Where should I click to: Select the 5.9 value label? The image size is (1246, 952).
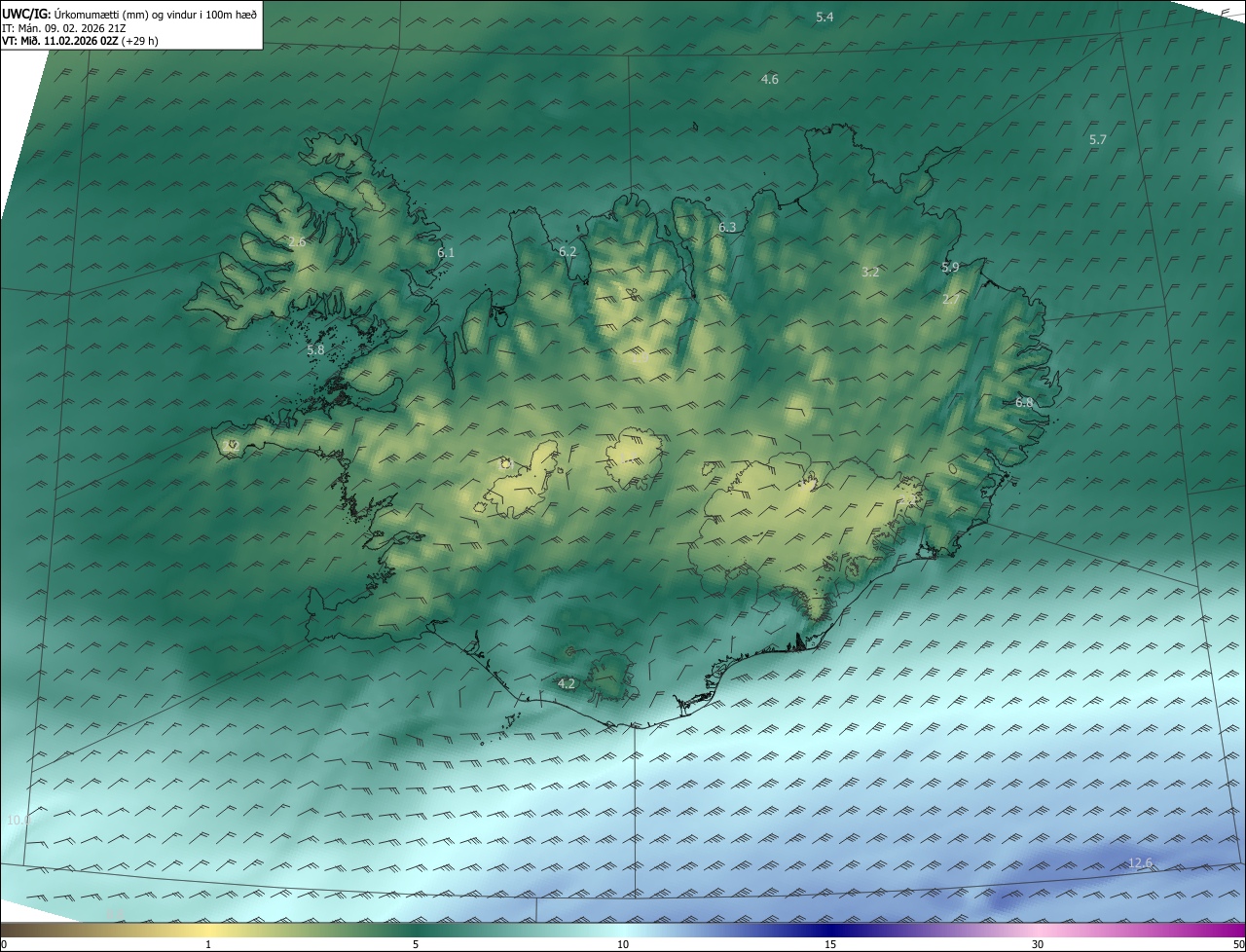950,267
